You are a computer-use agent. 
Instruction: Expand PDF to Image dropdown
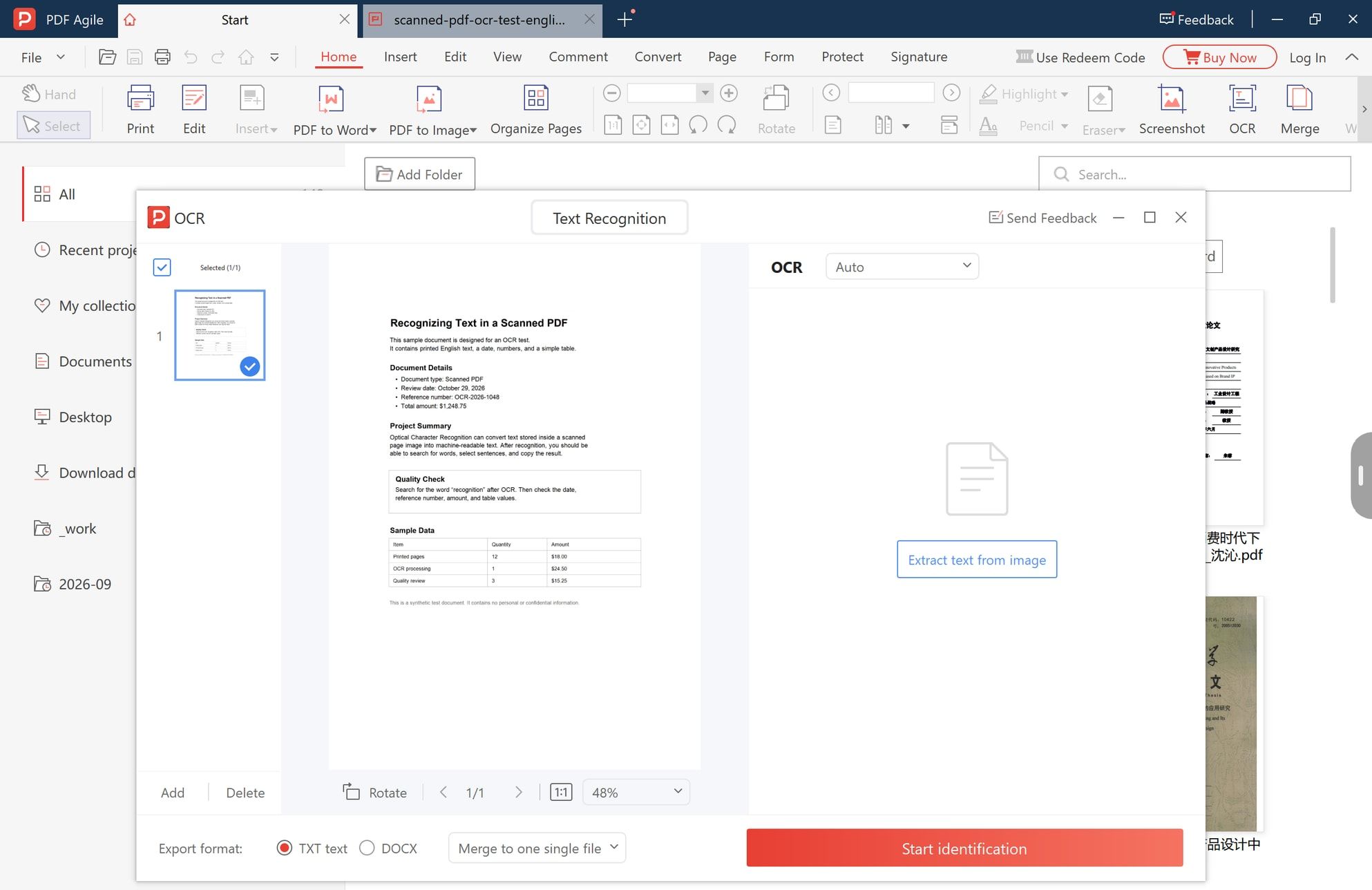[x=473, y=131]
